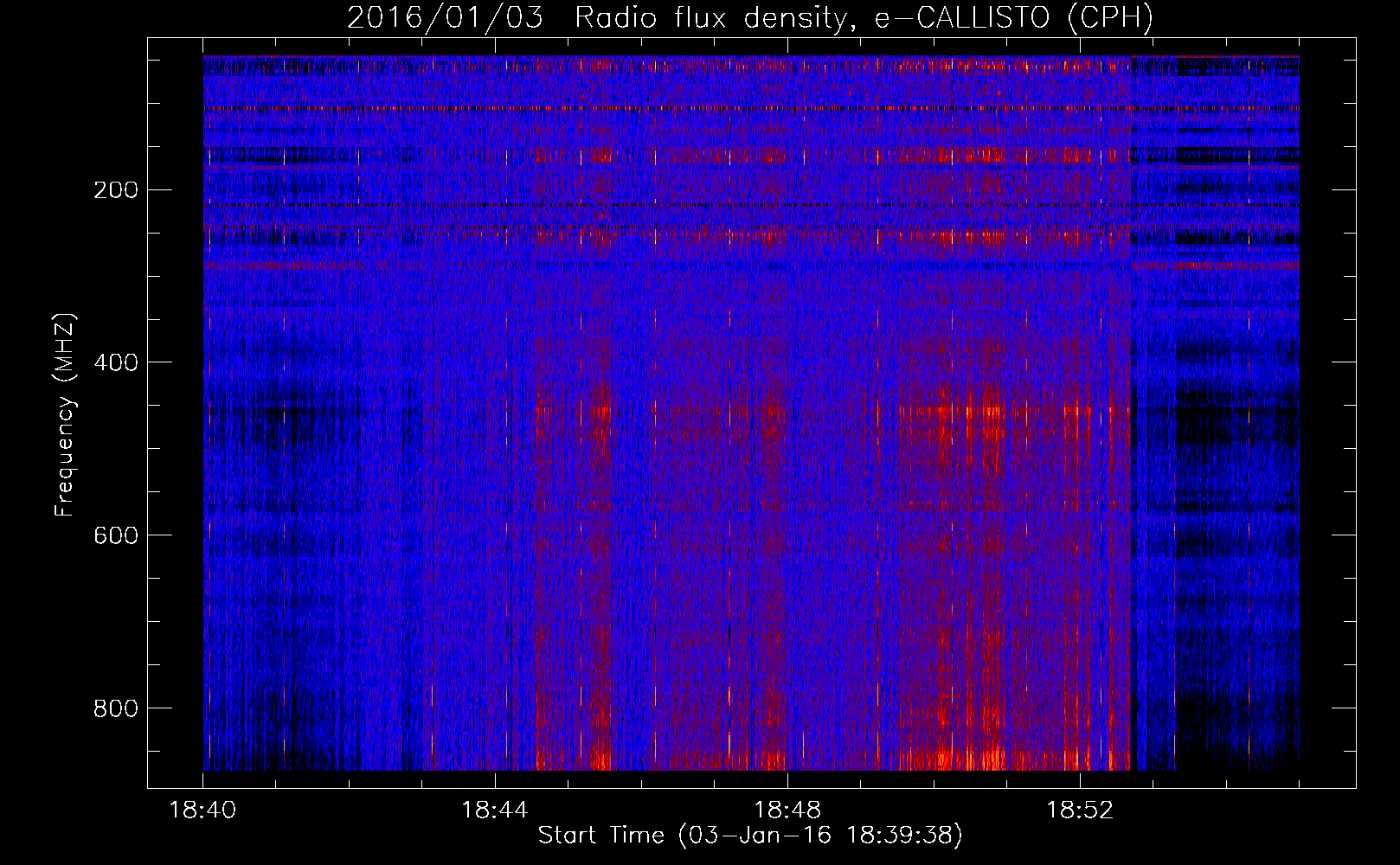Image resolution: width=1400 pixels, height=865 pixels.
Task: Select the 800 frequency tick label
Action: (116, 708)
